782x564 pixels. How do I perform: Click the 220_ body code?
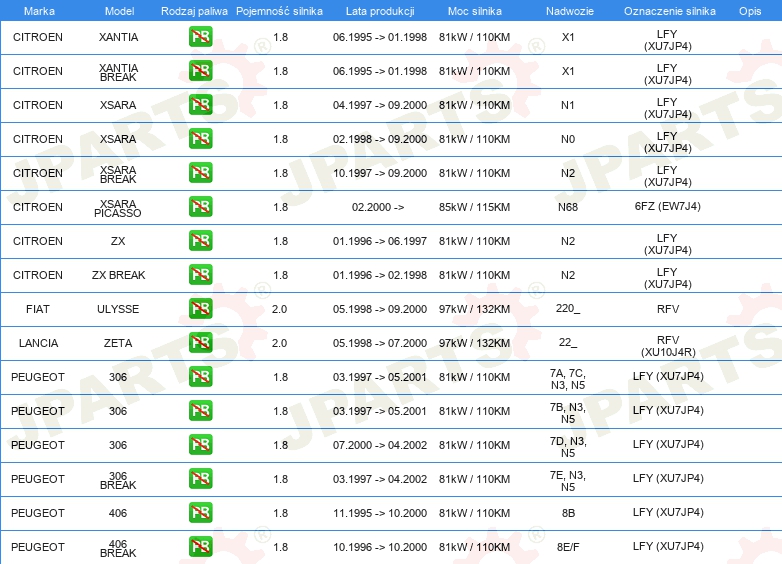(x=568, y=308)
